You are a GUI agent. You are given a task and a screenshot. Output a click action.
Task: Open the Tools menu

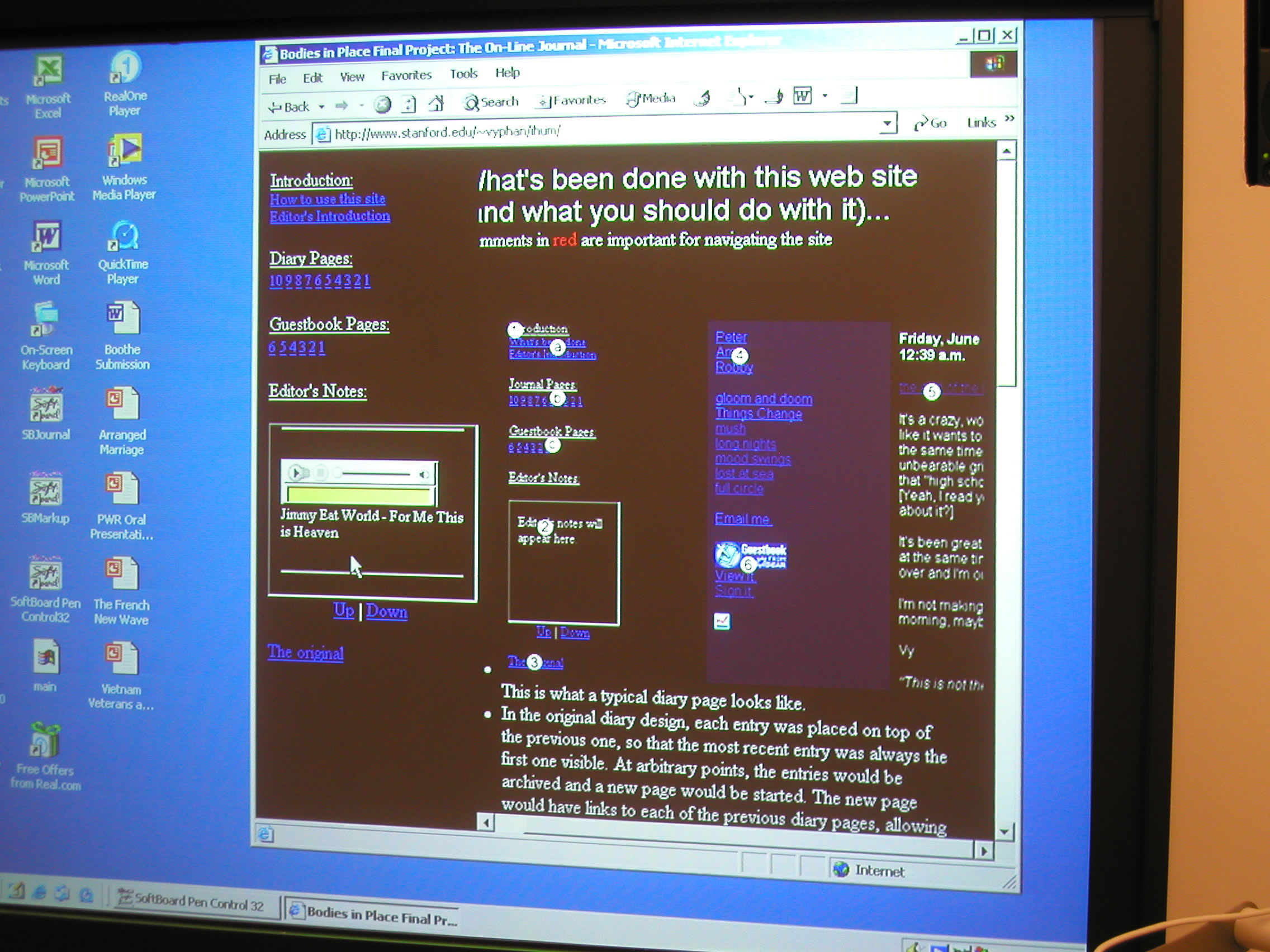[x=463, y=73]
